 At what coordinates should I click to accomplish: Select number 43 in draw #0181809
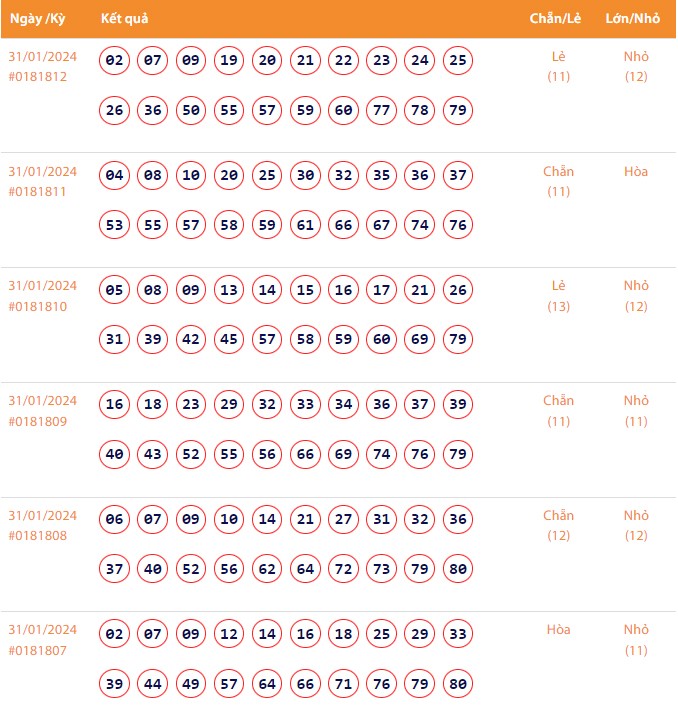coord(153,454)
